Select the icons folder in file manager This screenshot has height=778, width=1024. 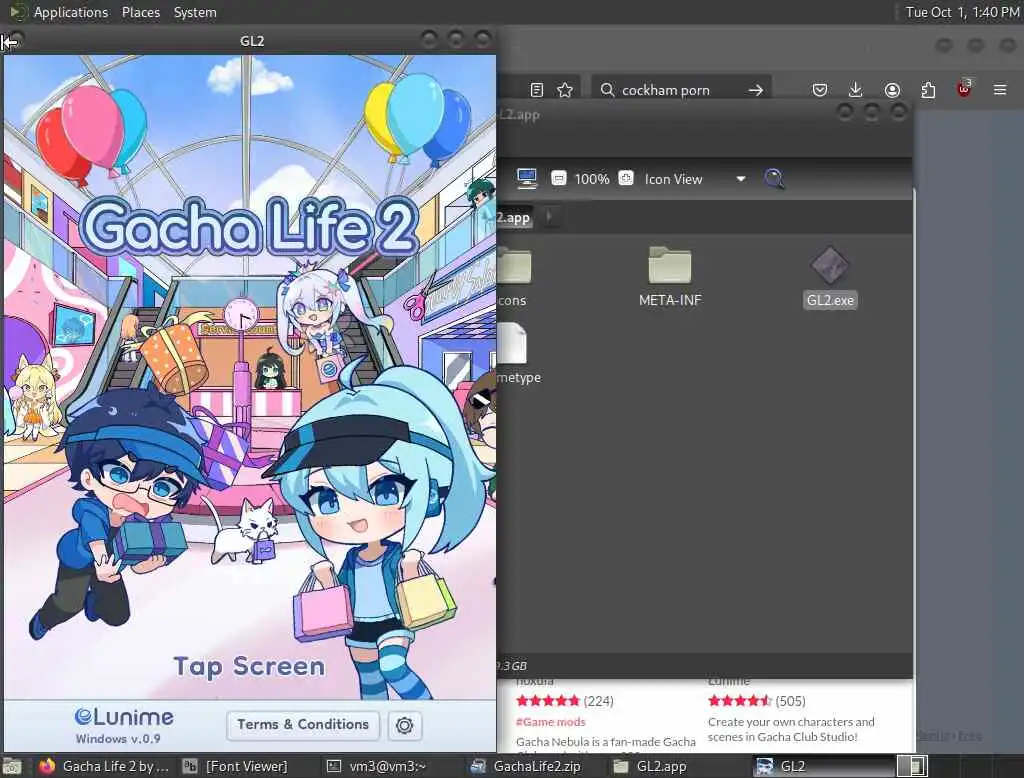[x=513, y=276]
